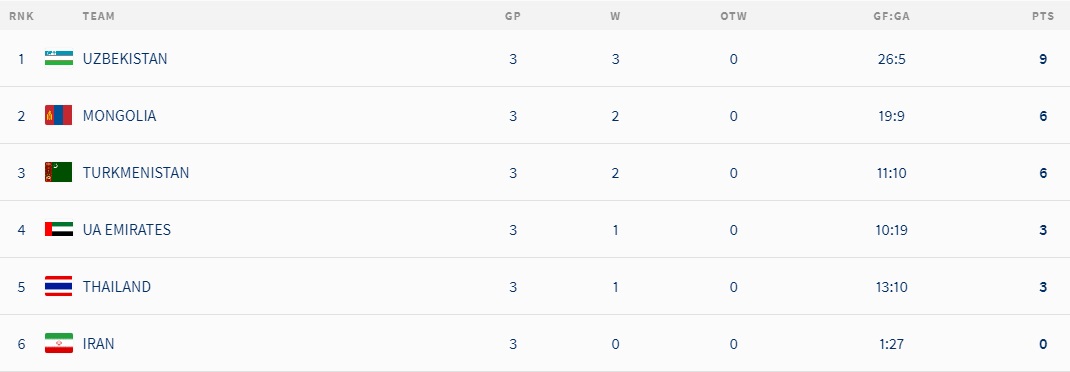This screenshot has height=372, width=1070.
Task: Click the W column header
Action: (x=616, y=16)
